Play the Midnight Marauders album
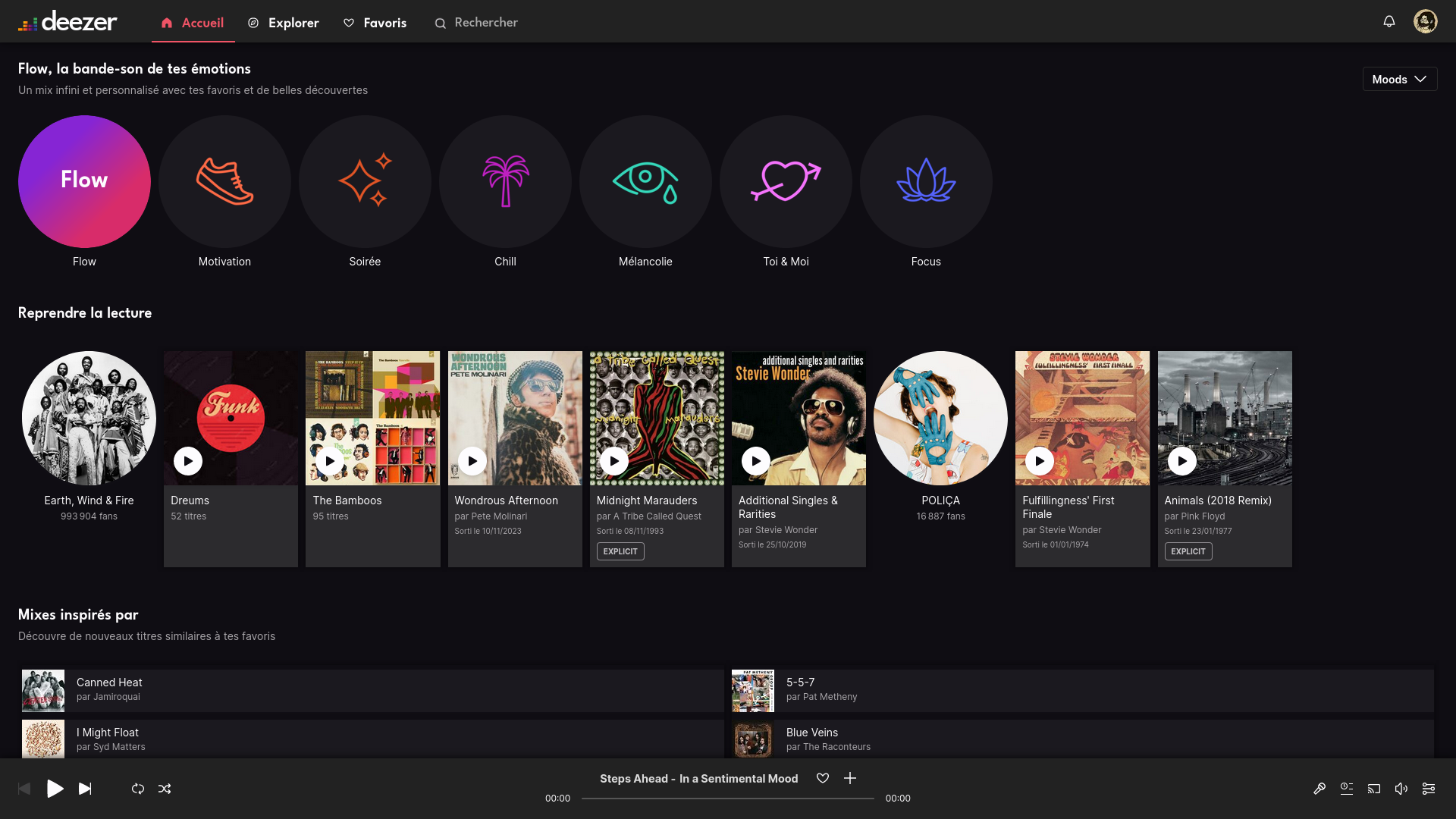1456x819 pixels. coord(614,460)
